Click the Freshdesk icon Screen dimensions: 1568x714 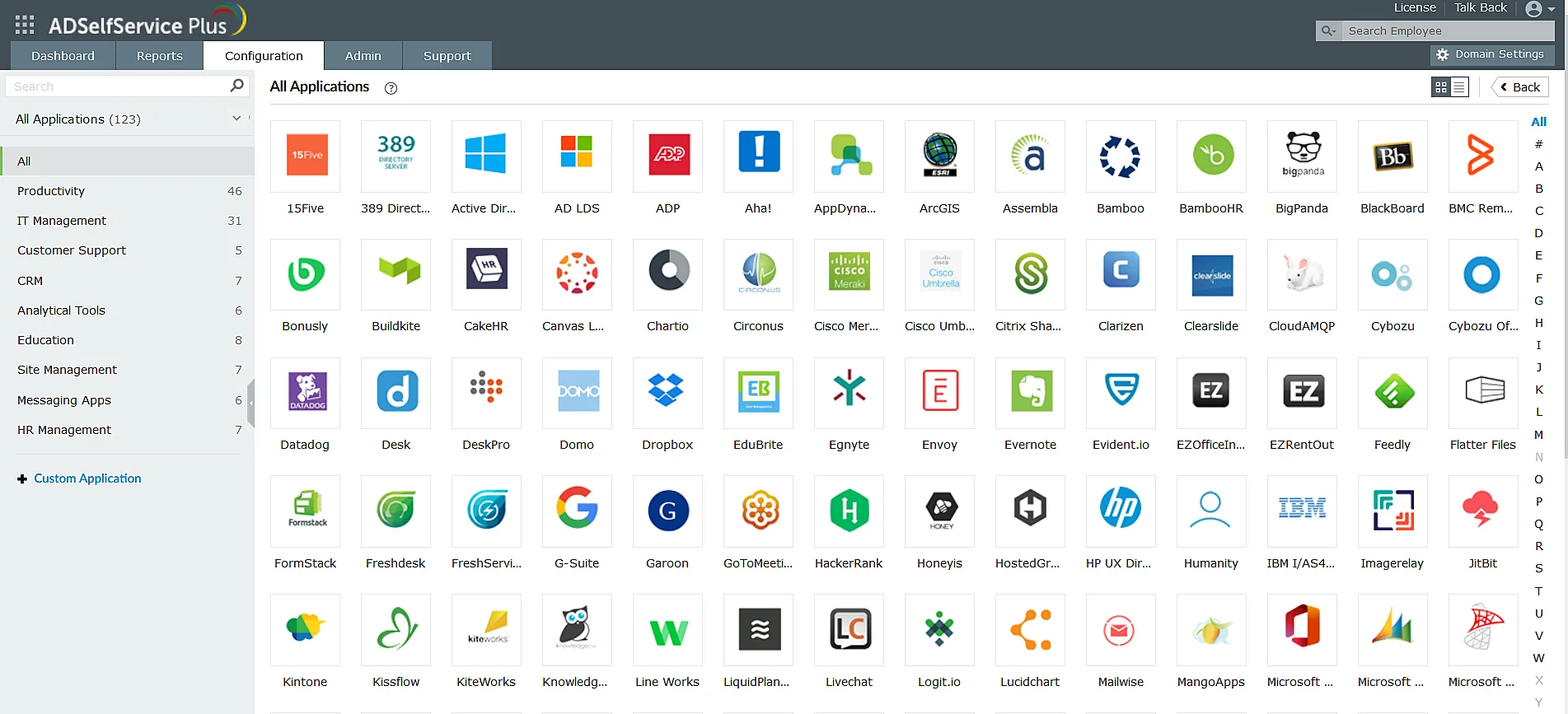pos(396,511)
